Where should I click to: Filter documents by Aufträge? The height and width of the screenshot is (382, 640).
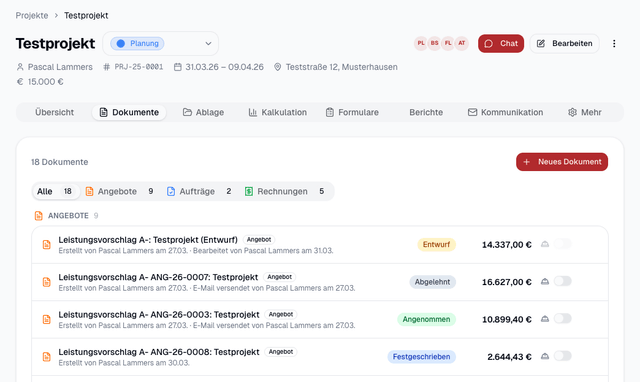(x=199, y=191)
